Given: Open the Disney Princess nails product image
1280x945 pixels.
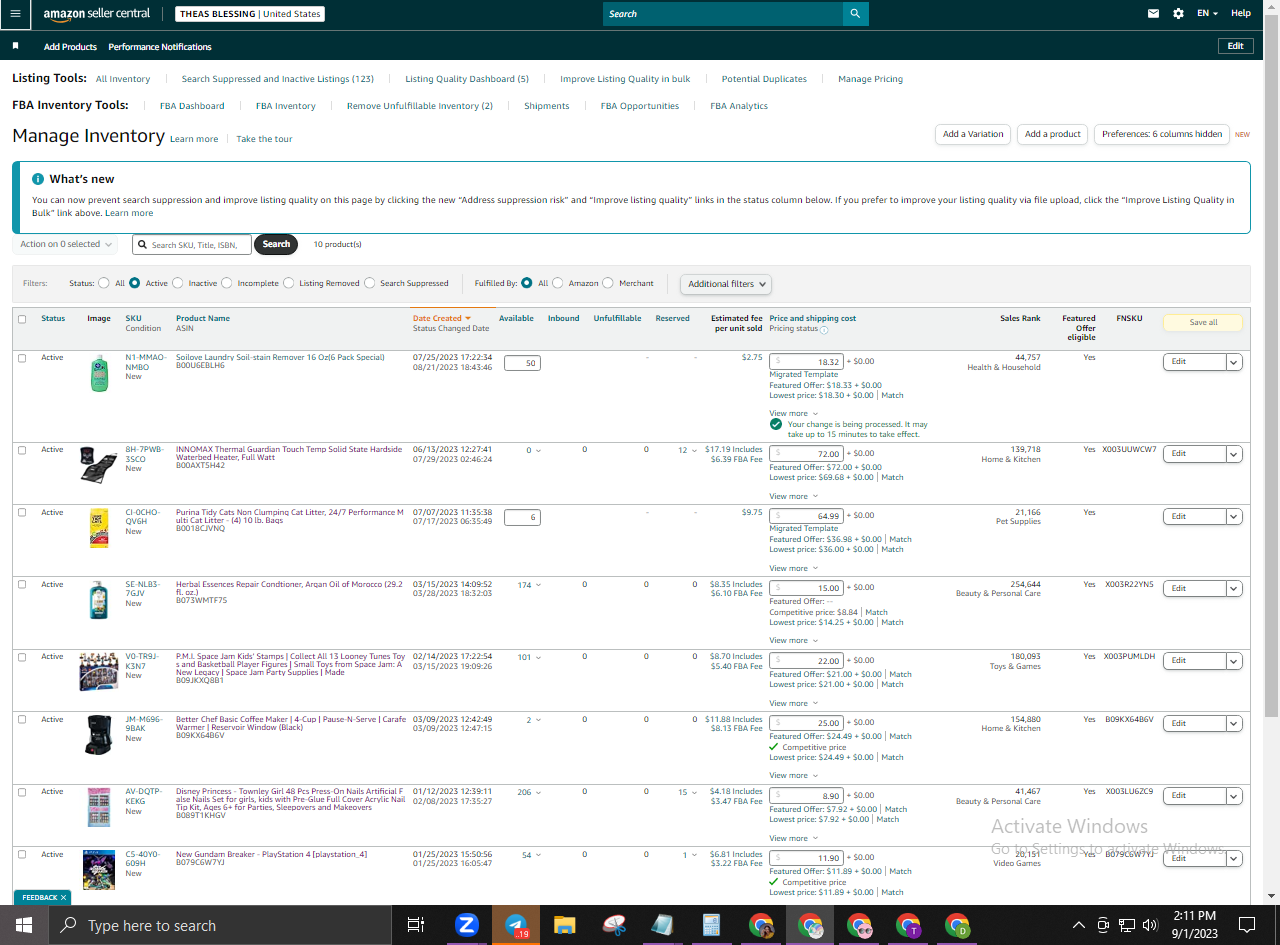Looking at the screenshot, I should (99, 806).
